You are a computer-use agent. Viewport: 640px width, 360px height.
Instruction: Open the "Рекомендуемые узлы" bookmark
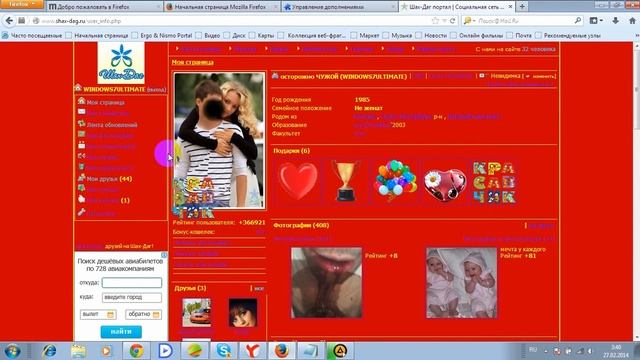pyautogui.click(x=568, y=36)
